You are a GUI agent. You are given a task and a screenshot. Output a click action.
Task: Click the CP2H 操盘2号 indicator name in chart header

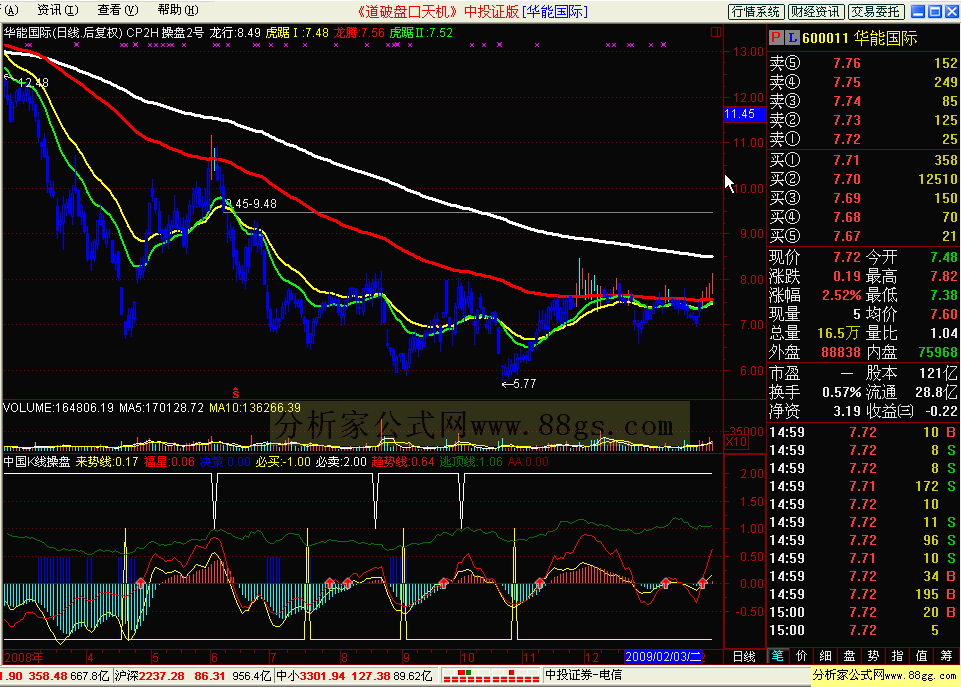[165, 32]
